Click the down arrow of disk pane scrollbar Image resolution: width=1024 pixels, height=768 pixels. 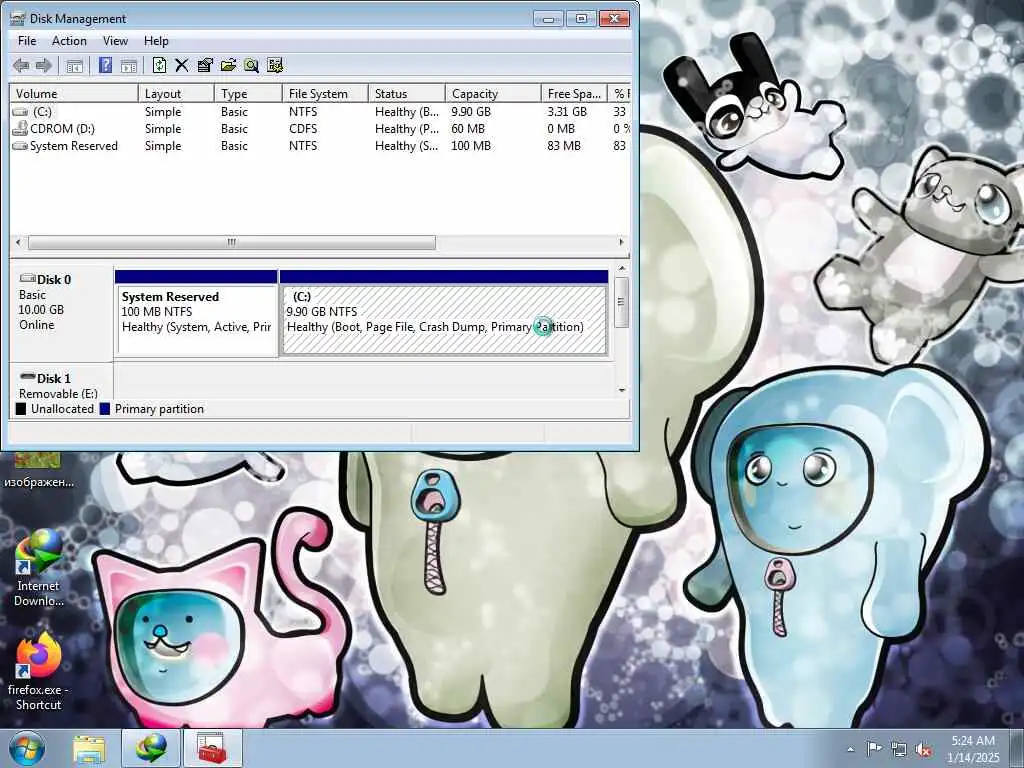click(622, 391)
